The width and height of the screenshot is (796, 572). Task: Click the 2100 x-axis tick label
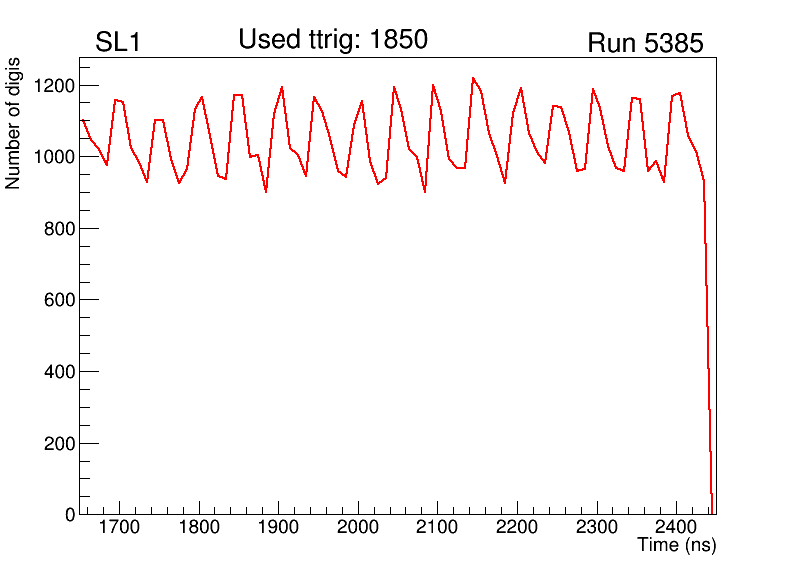[437, 527]
